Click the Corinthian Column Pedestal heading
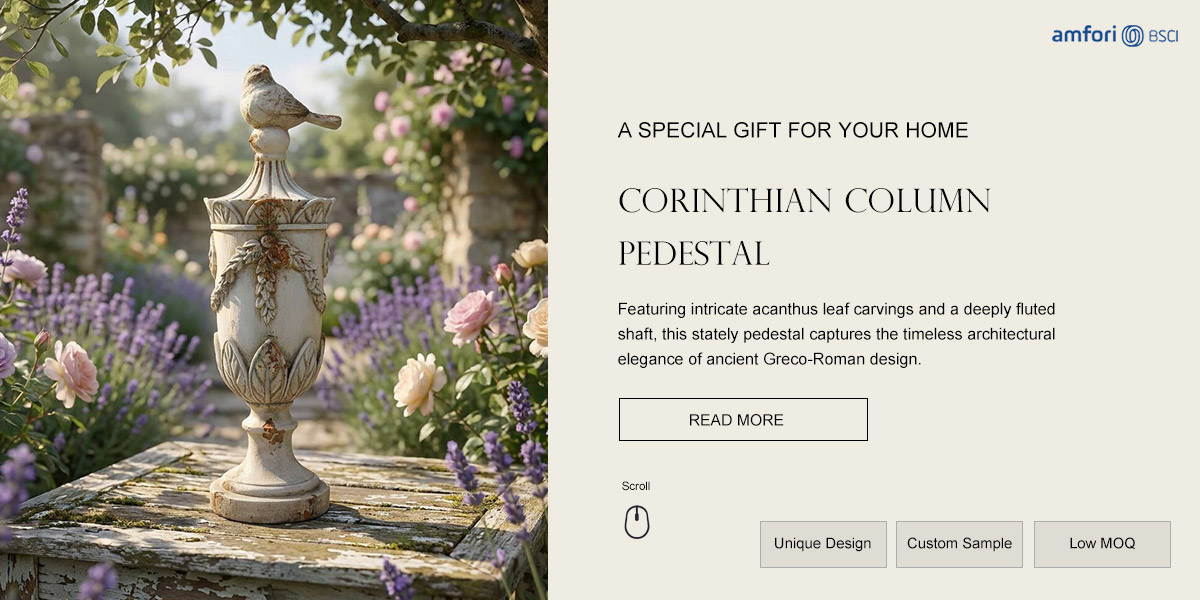The image size is (1200, 600). pyautogui.click(x=804, y=227)
